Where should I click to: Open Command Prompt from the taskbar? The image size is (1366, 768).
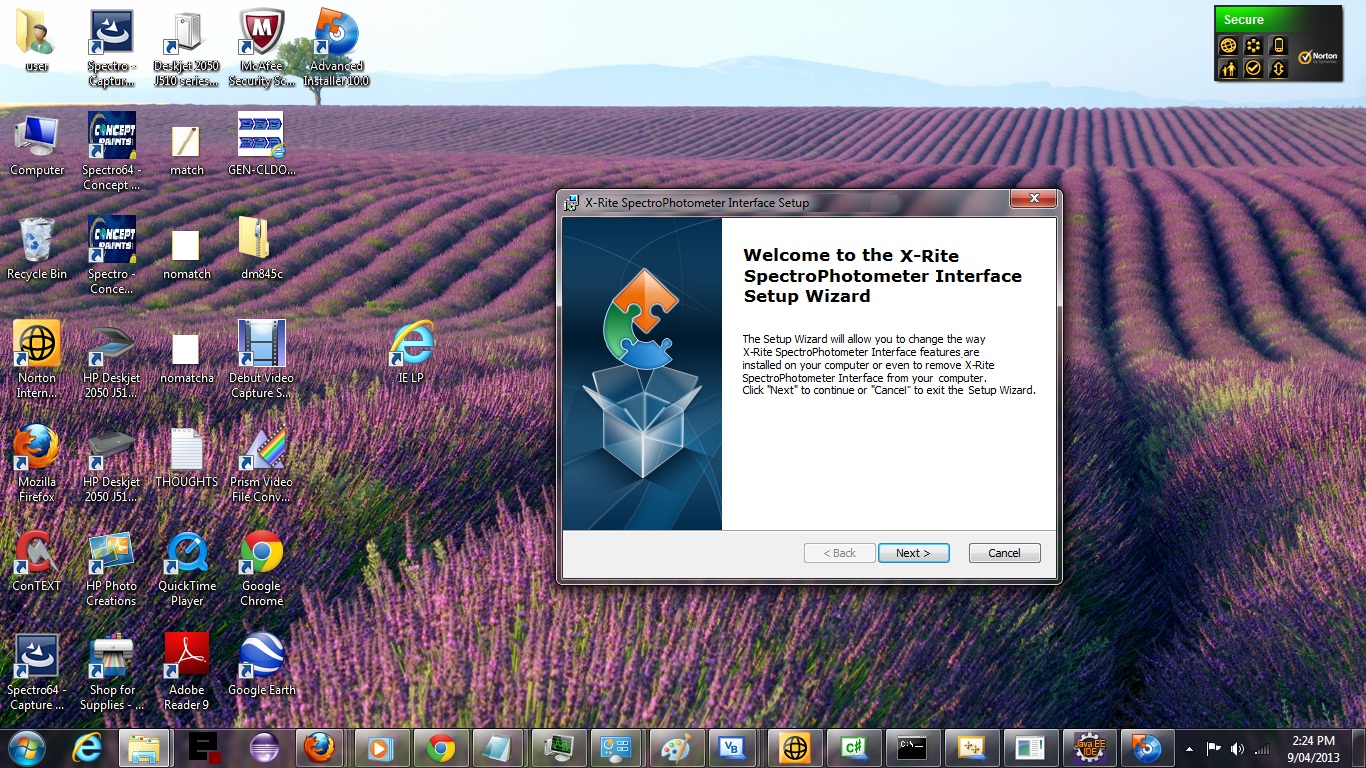[x=912, y=747]
